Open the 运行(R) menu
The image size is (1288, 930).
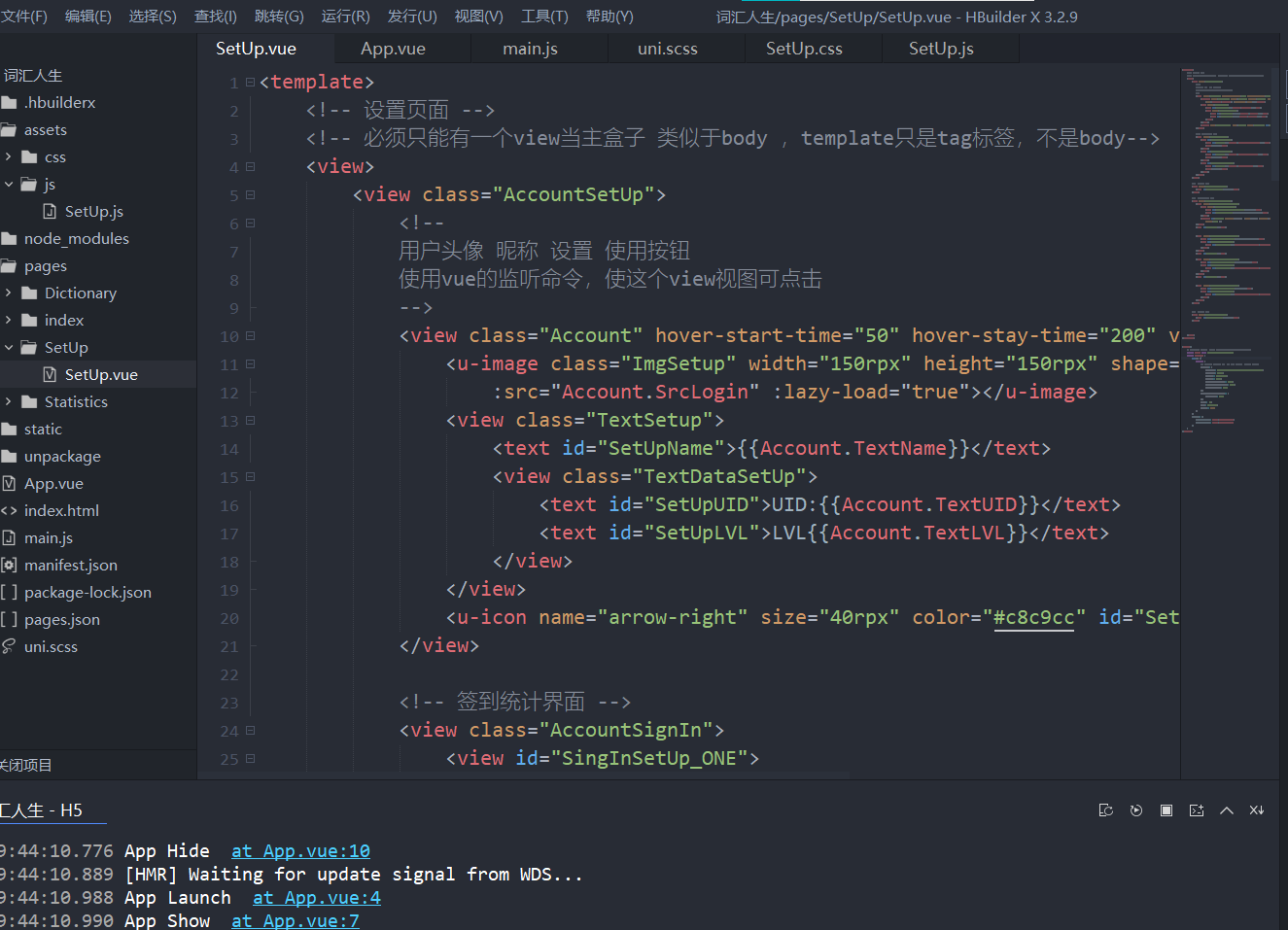tap(345, 17)
